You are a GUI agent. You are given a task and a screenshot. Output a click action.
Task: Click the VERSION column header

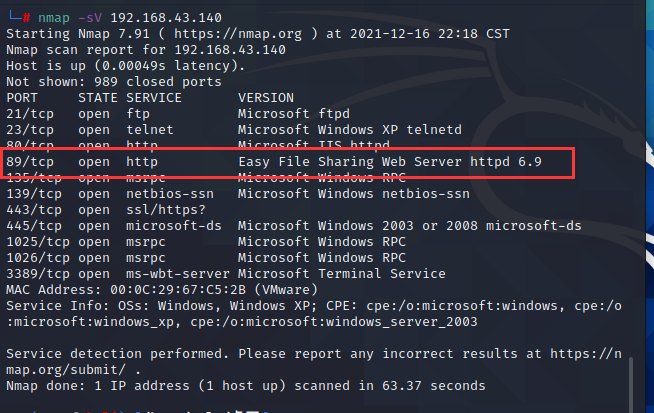[266, 97]
